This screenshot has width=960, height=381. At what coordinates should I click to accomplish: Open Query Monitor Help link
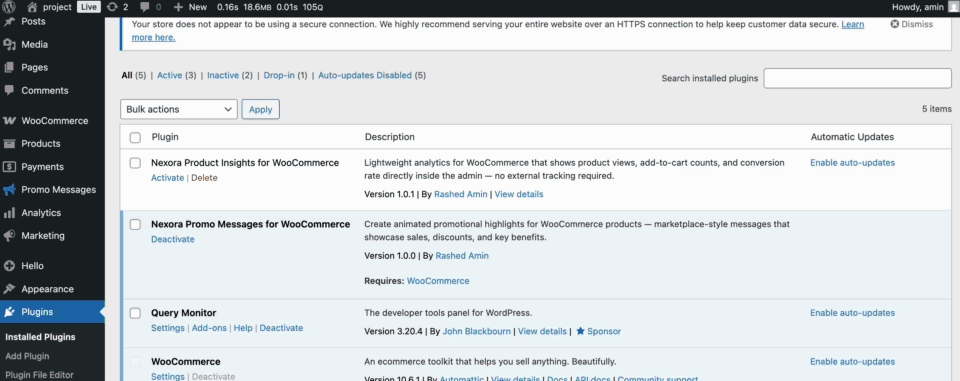(243, 328)
